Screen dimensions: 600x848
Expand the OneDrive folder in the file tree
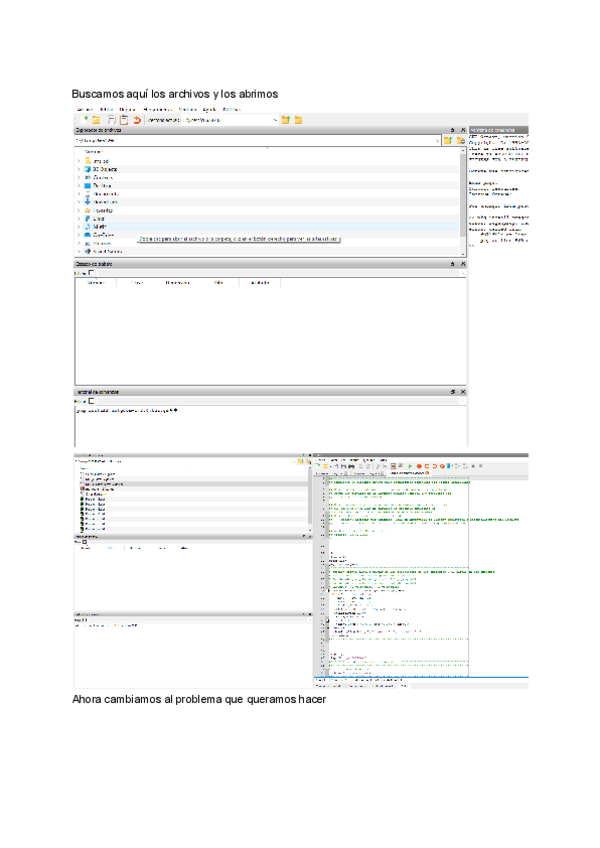pyautogui.click(x=78, y=234)
